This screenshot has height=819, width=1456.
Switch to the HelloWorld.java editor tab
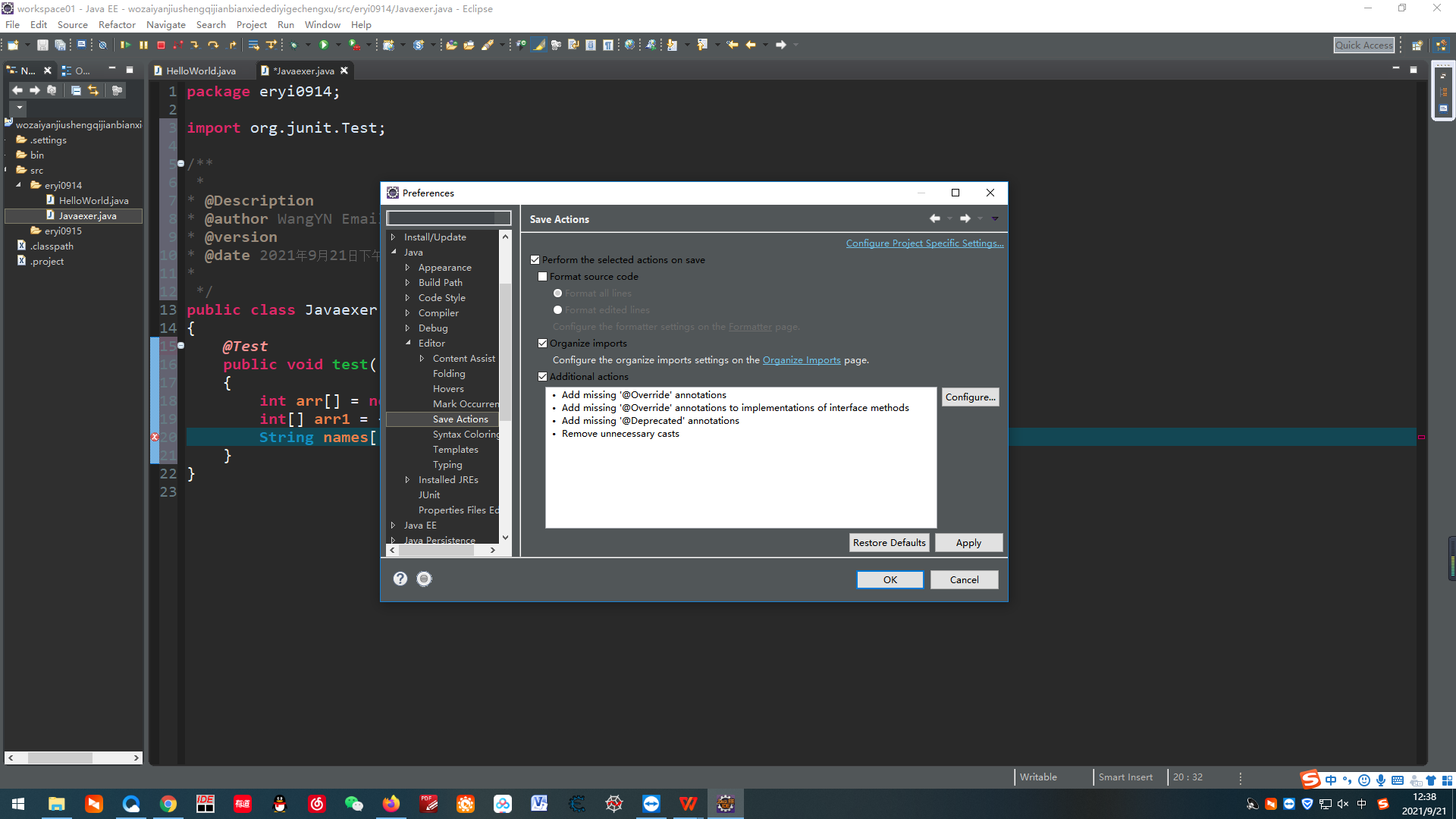(x=200, y=71)
